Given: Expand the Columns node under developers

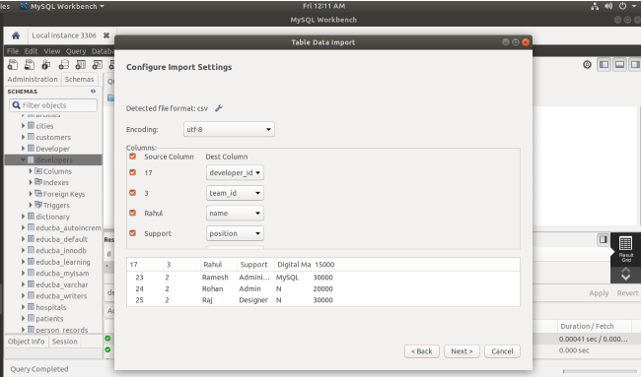Looking at the screenshot, I should click(x=30, y=171).
